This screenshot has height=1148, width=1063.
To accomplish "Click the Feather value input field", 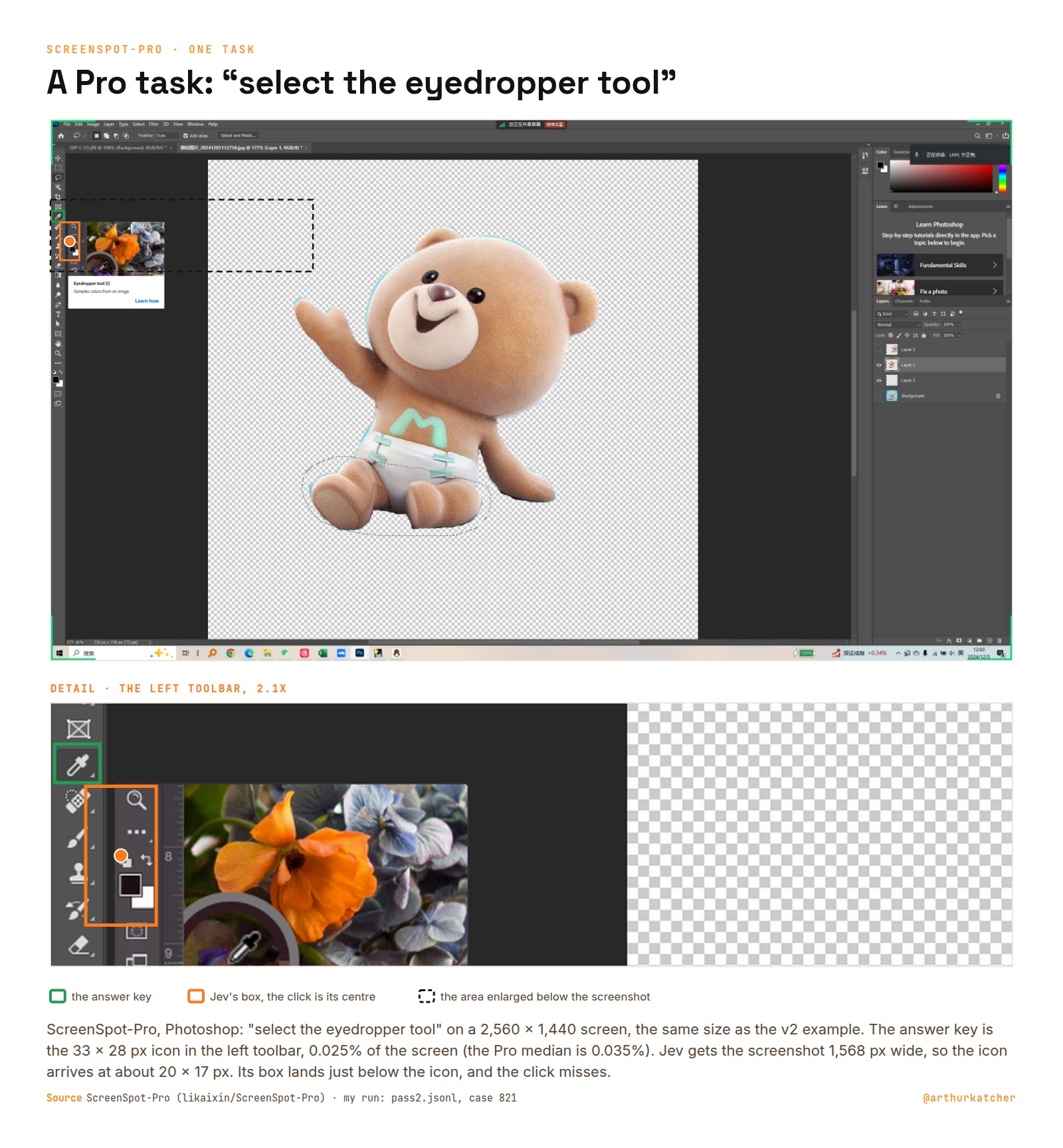I will coord(167,136).
